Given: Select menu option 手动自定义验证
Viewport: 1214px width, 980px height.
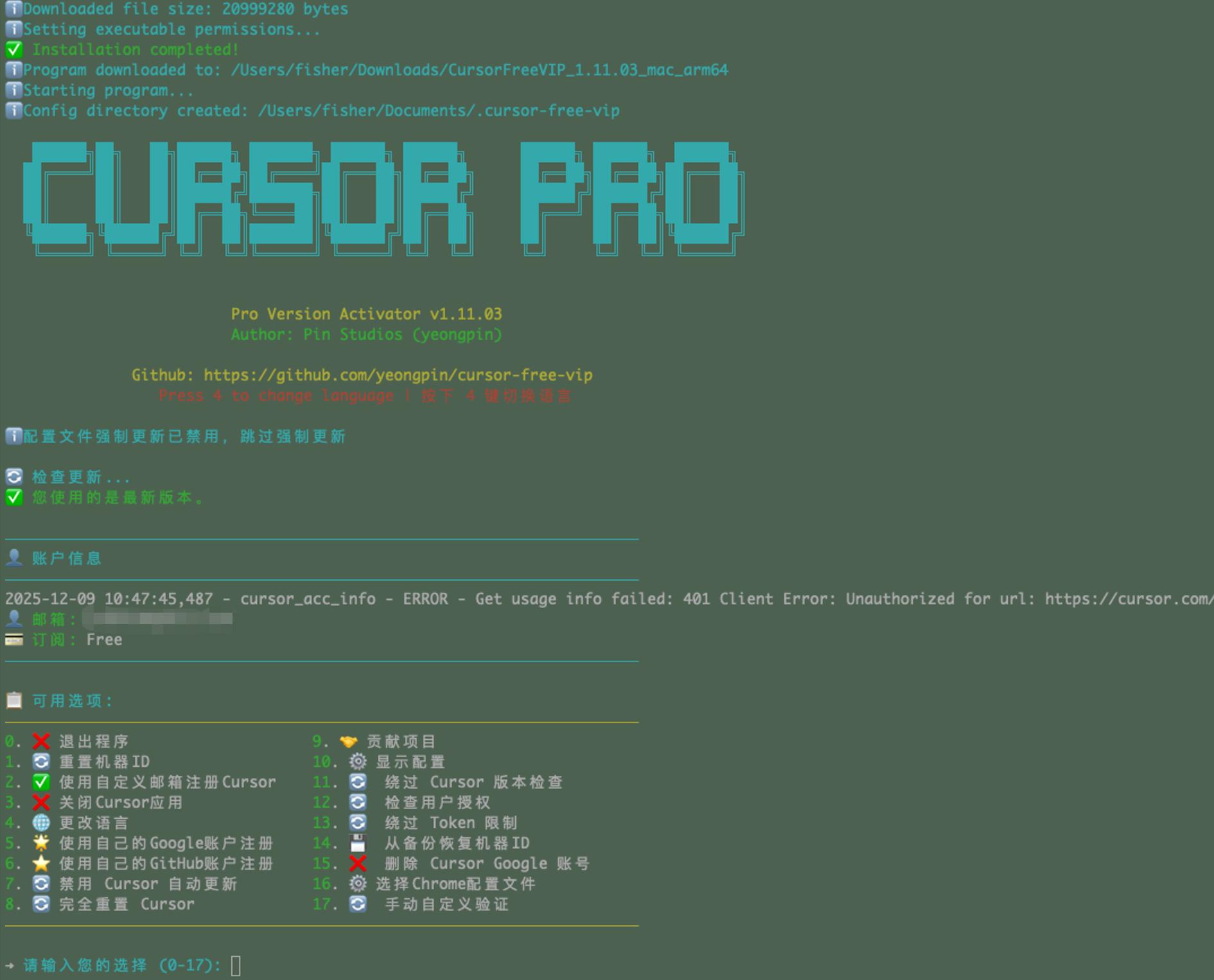Looking at the screenshot, I should coord(446,904).
